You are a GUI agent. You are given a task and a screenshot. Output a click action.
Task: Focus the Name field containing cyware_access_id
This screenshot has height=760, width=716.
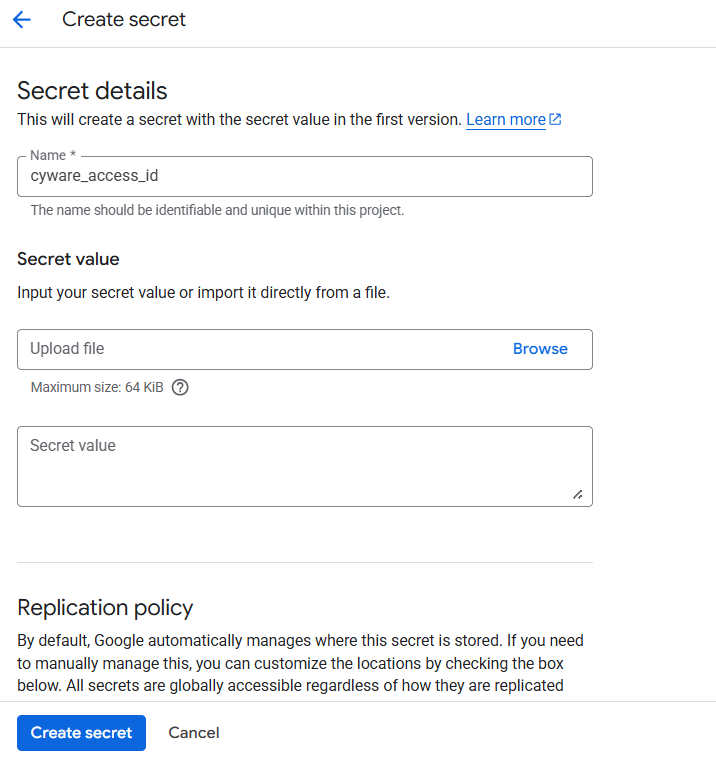[x=304, y=176]
